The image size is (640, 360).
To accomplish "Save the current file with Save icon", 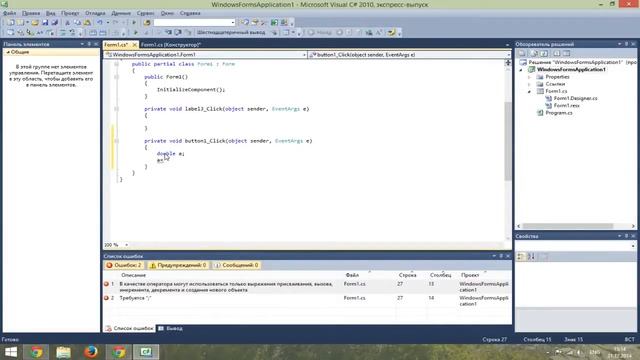I will pyautogui.click(x=45, y=22).
